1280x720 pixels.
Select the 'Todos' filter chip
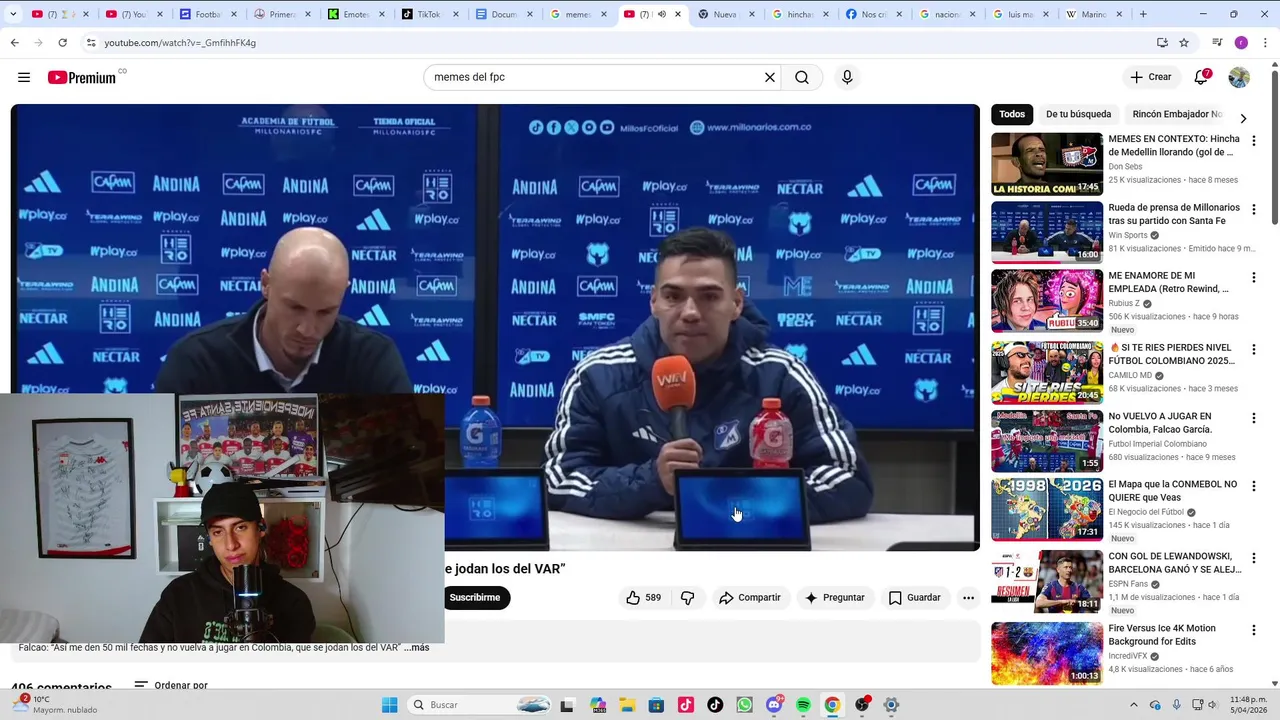coord(1012,114)
